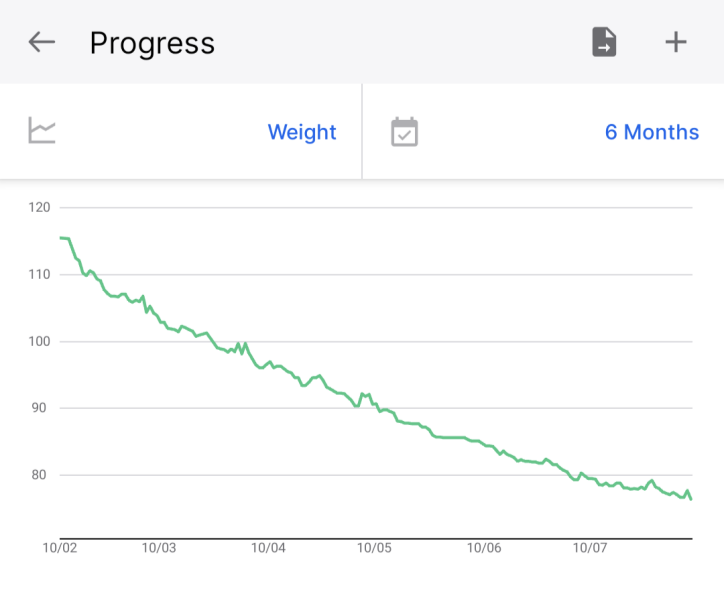Click the line chart icon beside Weight

pos(42,131)
